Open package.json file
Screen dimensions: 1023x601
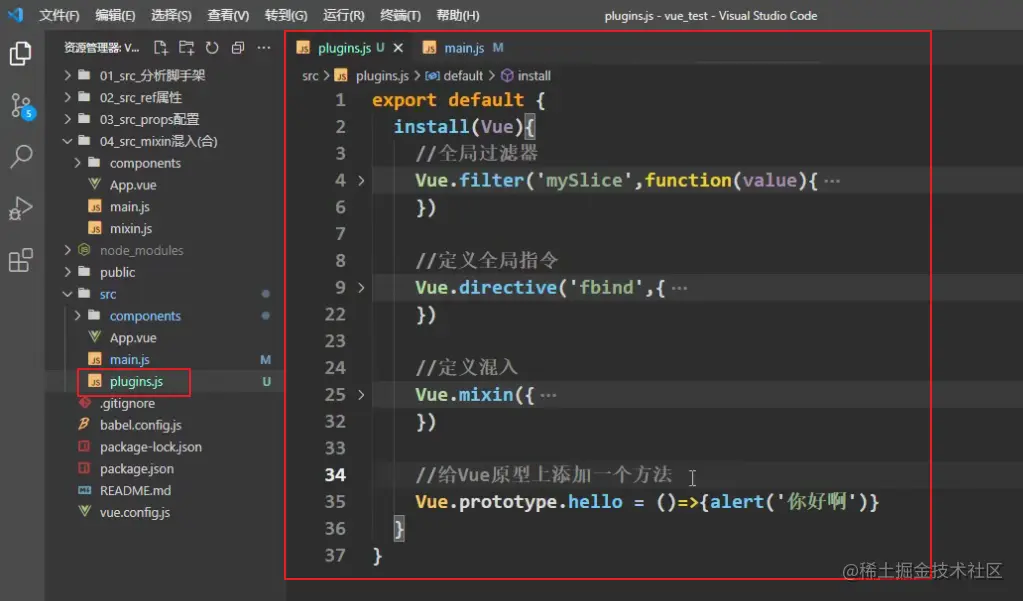click(x=136, y=469)
